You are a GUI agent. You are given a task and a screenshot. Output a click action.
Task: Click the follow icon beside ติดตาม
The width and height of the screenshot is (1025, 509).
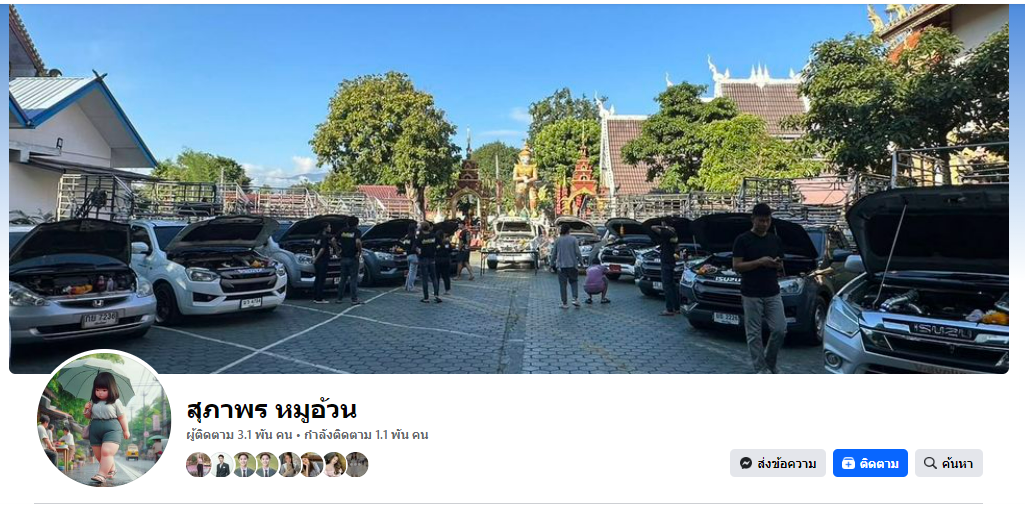[848, 463]
